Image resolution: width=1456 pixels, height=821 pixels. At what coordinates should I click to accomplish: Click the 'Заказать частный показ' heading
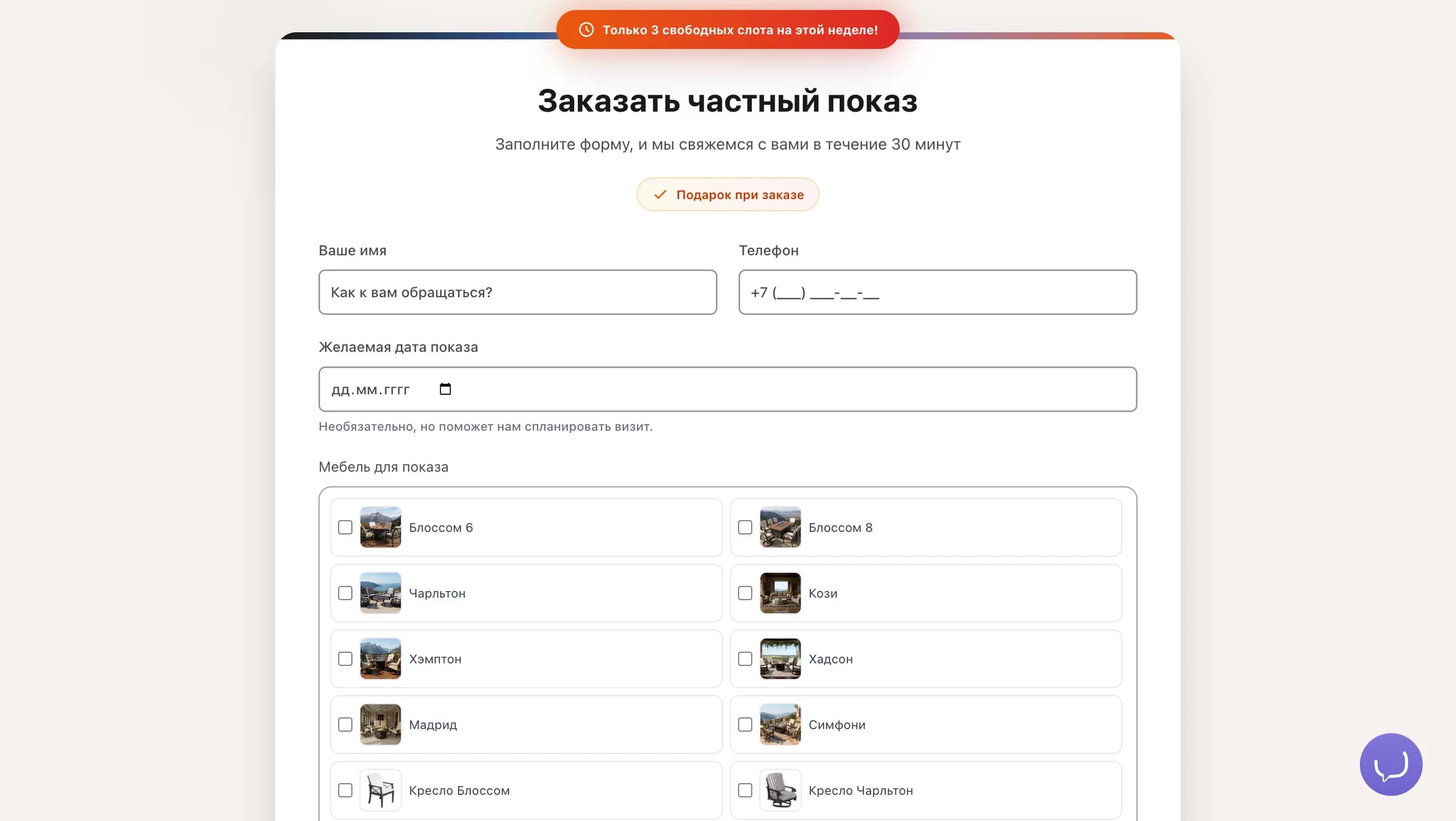coord(727,101)
